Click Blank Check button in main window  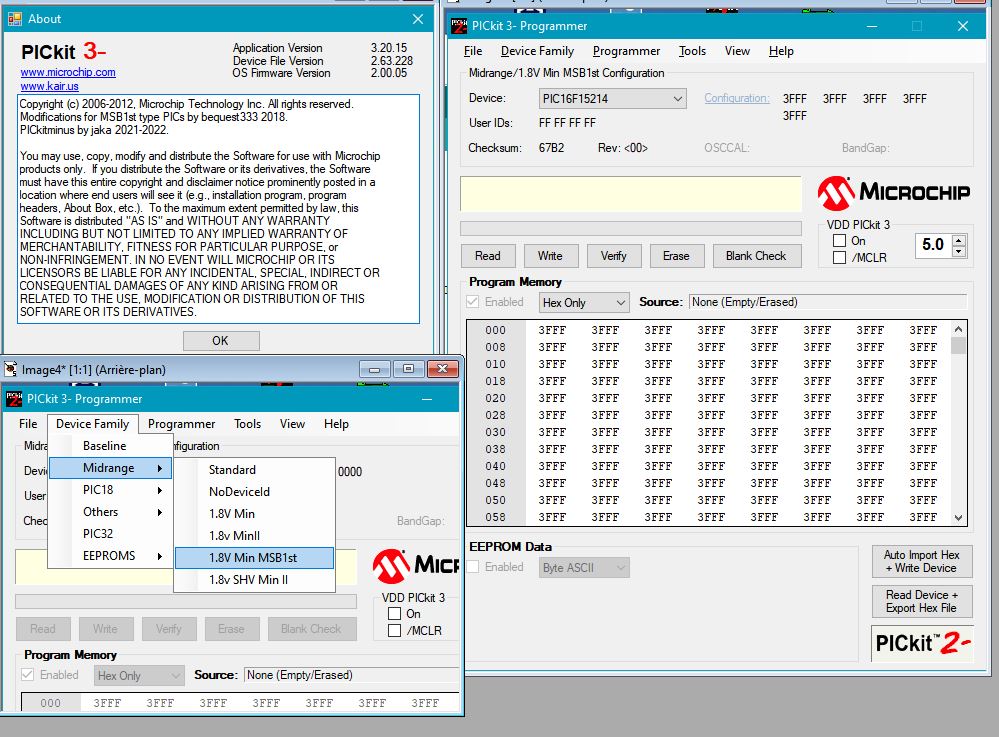coord(756,256)
